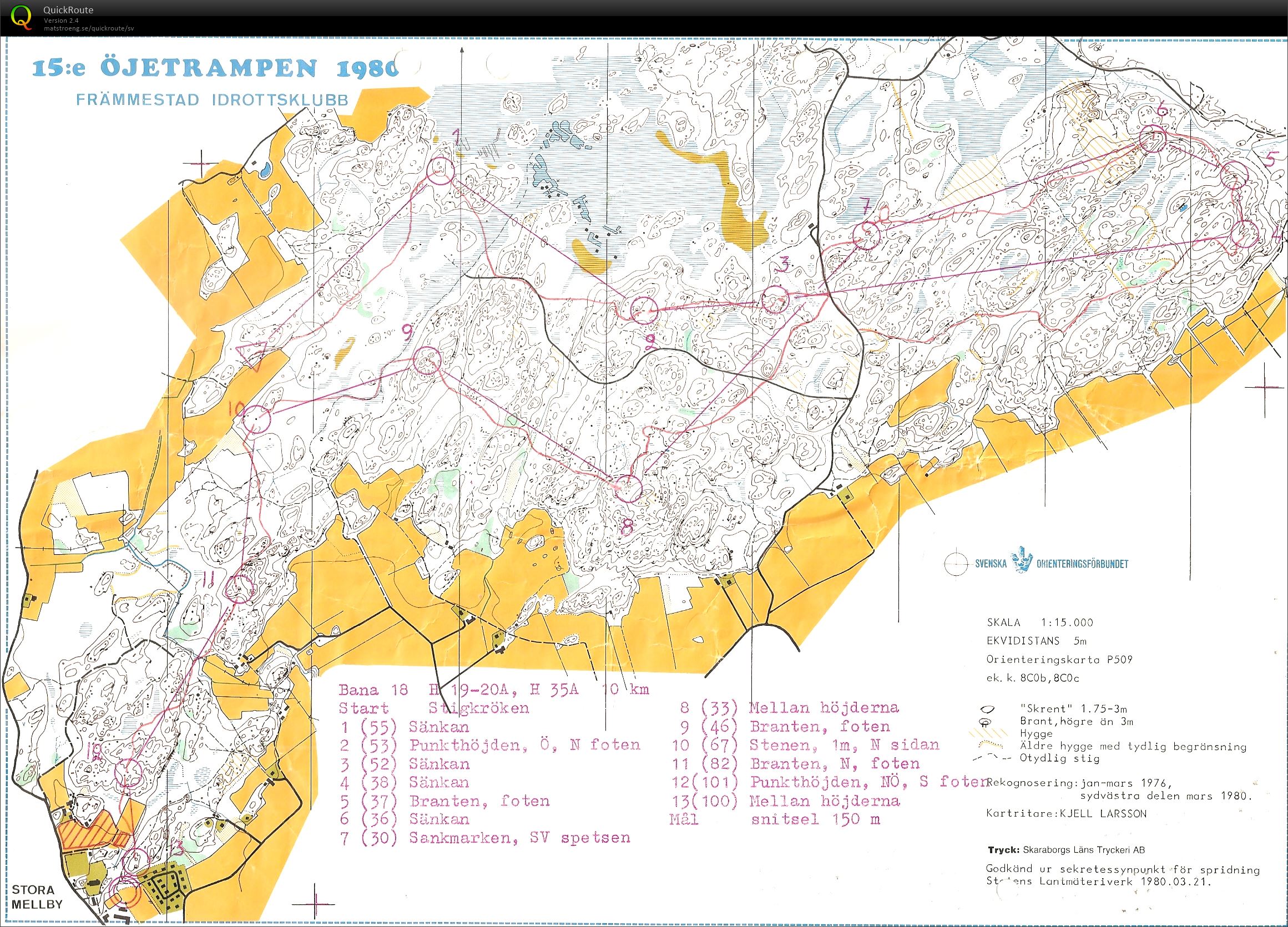Image resolution: width=1288 pixels, height=927 pixels.
Task: Click the 'SKALA 1:15.000' text
Action: pos(1040,622)
